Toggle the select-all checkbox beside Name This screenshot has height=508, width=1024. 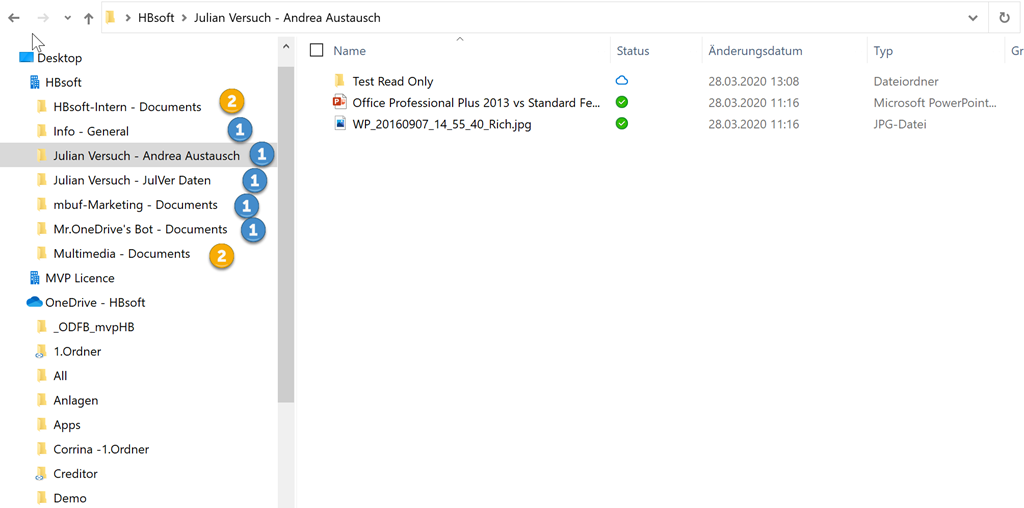(x=317, y=51)
